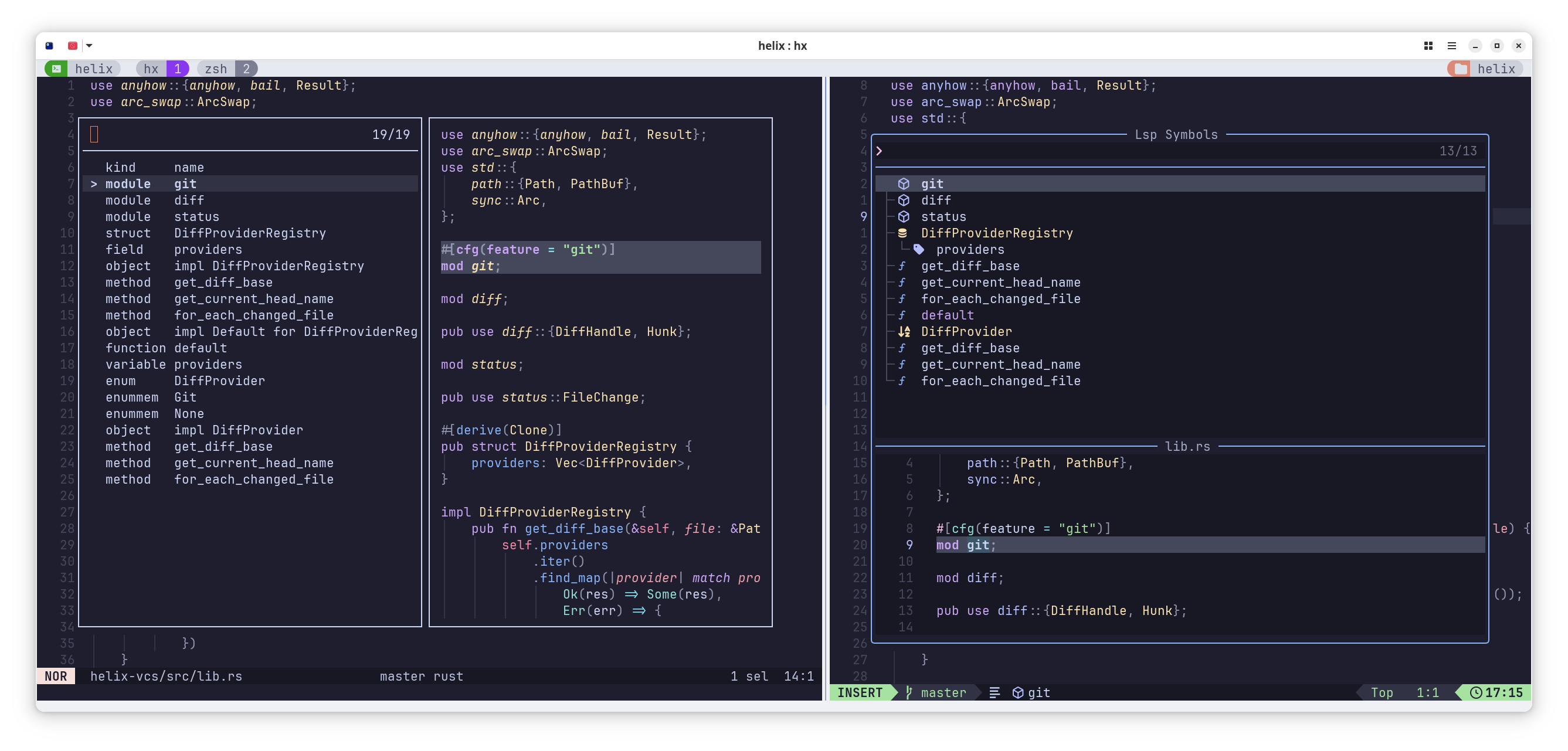
Task: Select git entry text in Lsp Symbols list
Action: [932, 184]
